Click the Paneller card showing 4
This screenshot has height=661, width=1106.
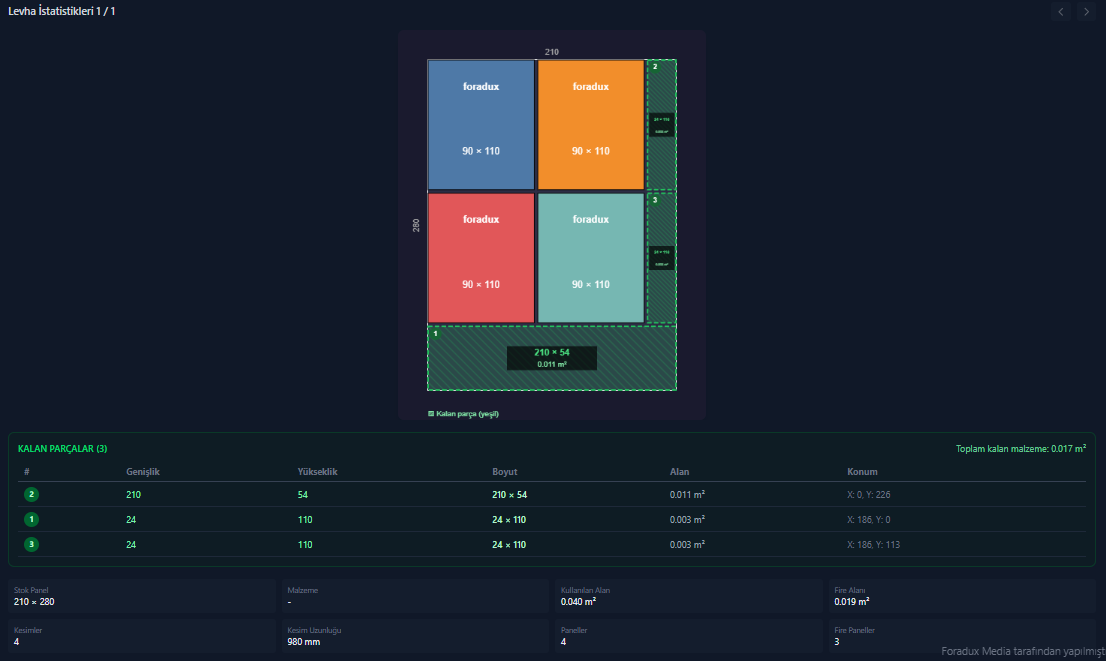click(x=688, y=636)
